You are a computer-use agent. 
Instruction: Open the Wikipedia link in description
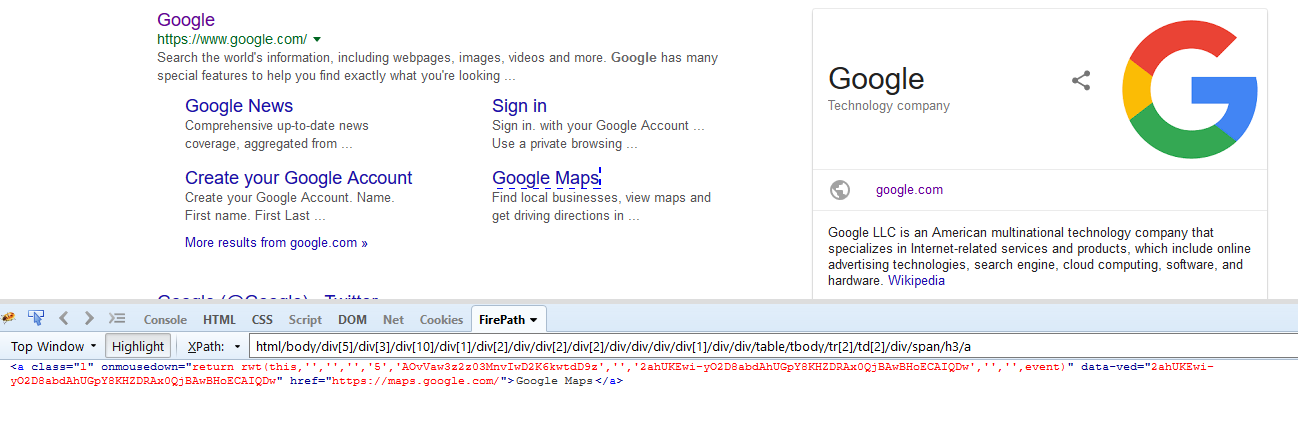[916, 281]
